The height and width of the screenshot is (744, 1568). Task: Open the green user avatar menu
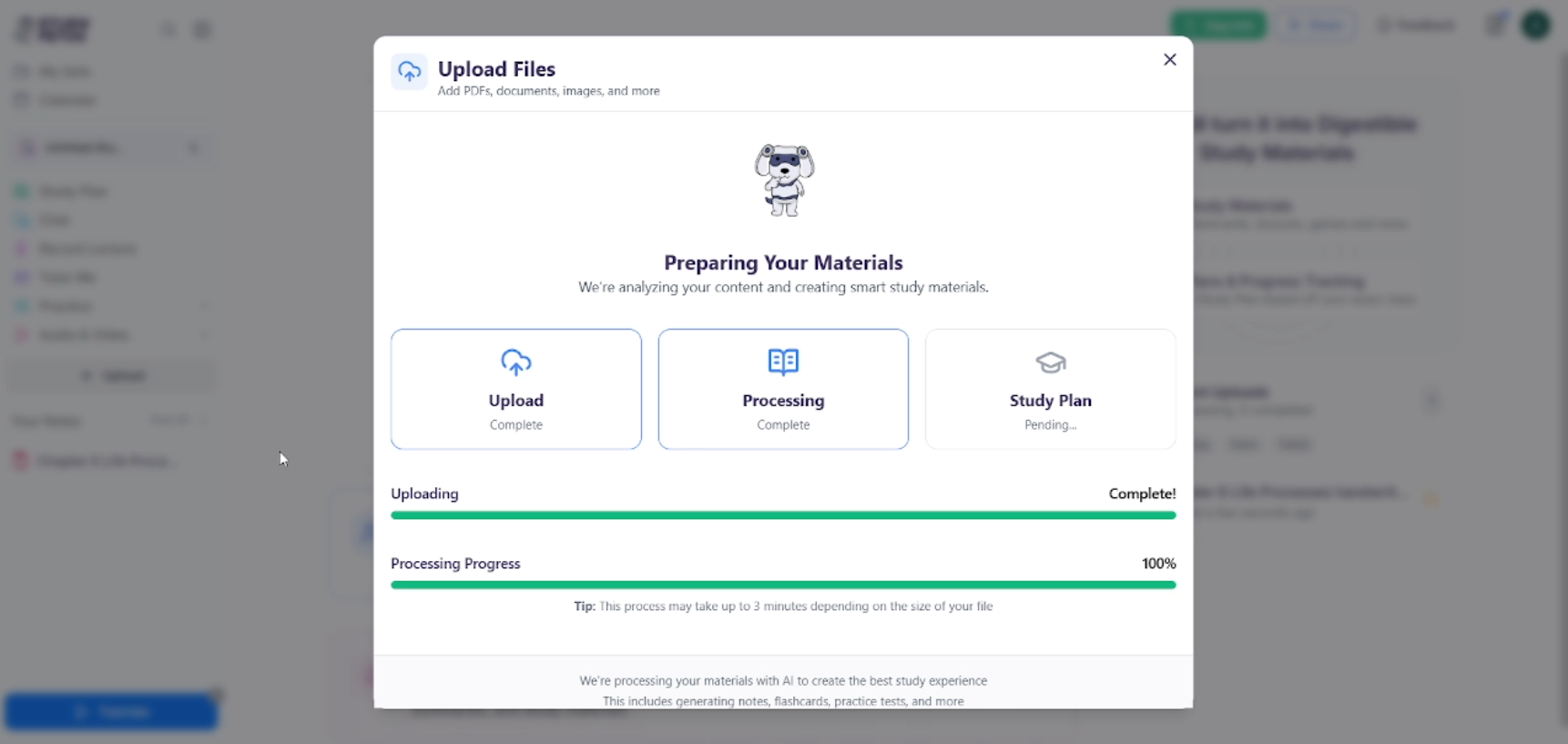[1536, 25]
